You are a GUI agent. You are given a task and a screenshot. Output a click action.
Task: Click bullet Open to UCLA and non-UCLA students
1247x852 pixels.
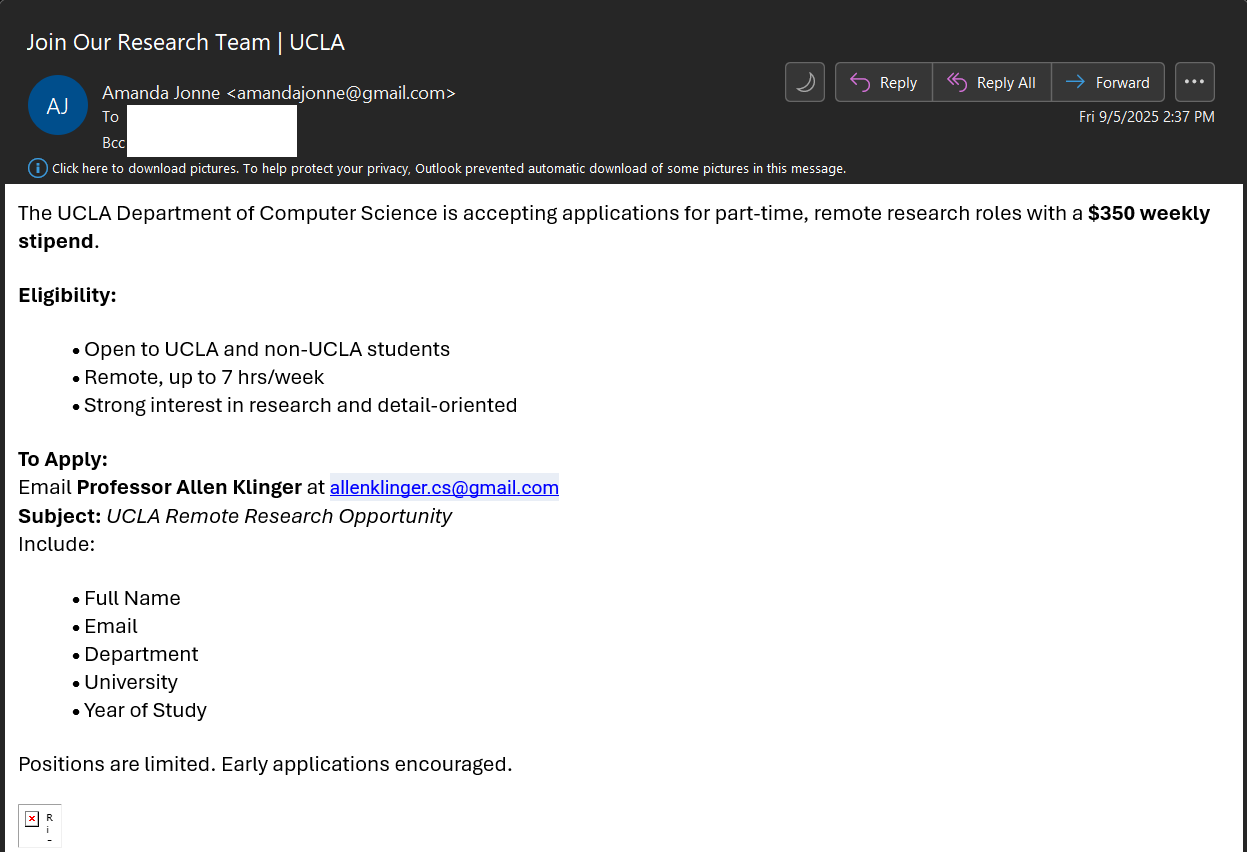click(x=267, y=349)
